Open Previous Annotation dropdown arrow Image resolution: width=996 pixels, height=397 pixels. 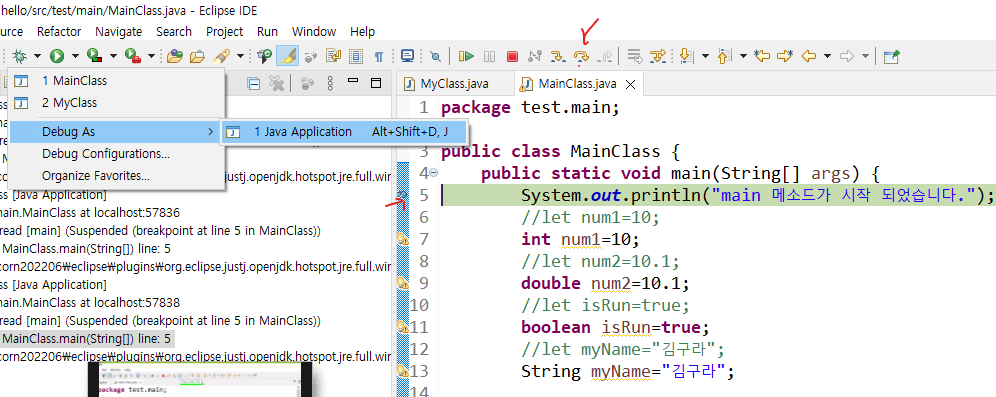[x=743, y=57]
